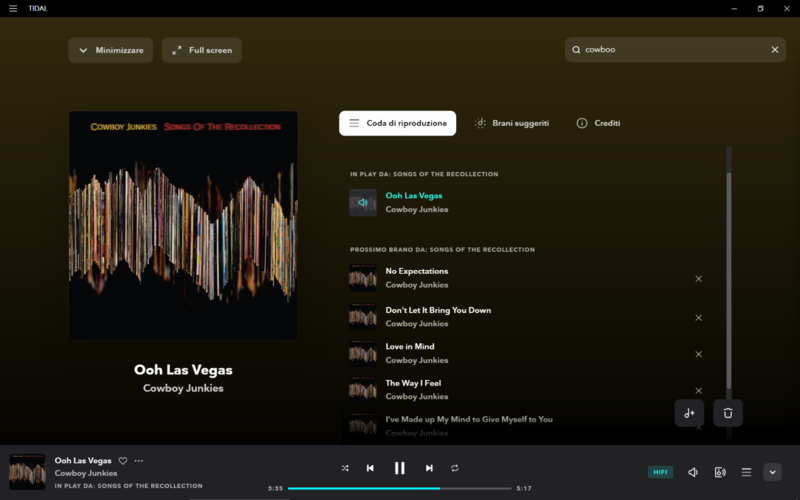Open the play queue icon in player bar

746,472
